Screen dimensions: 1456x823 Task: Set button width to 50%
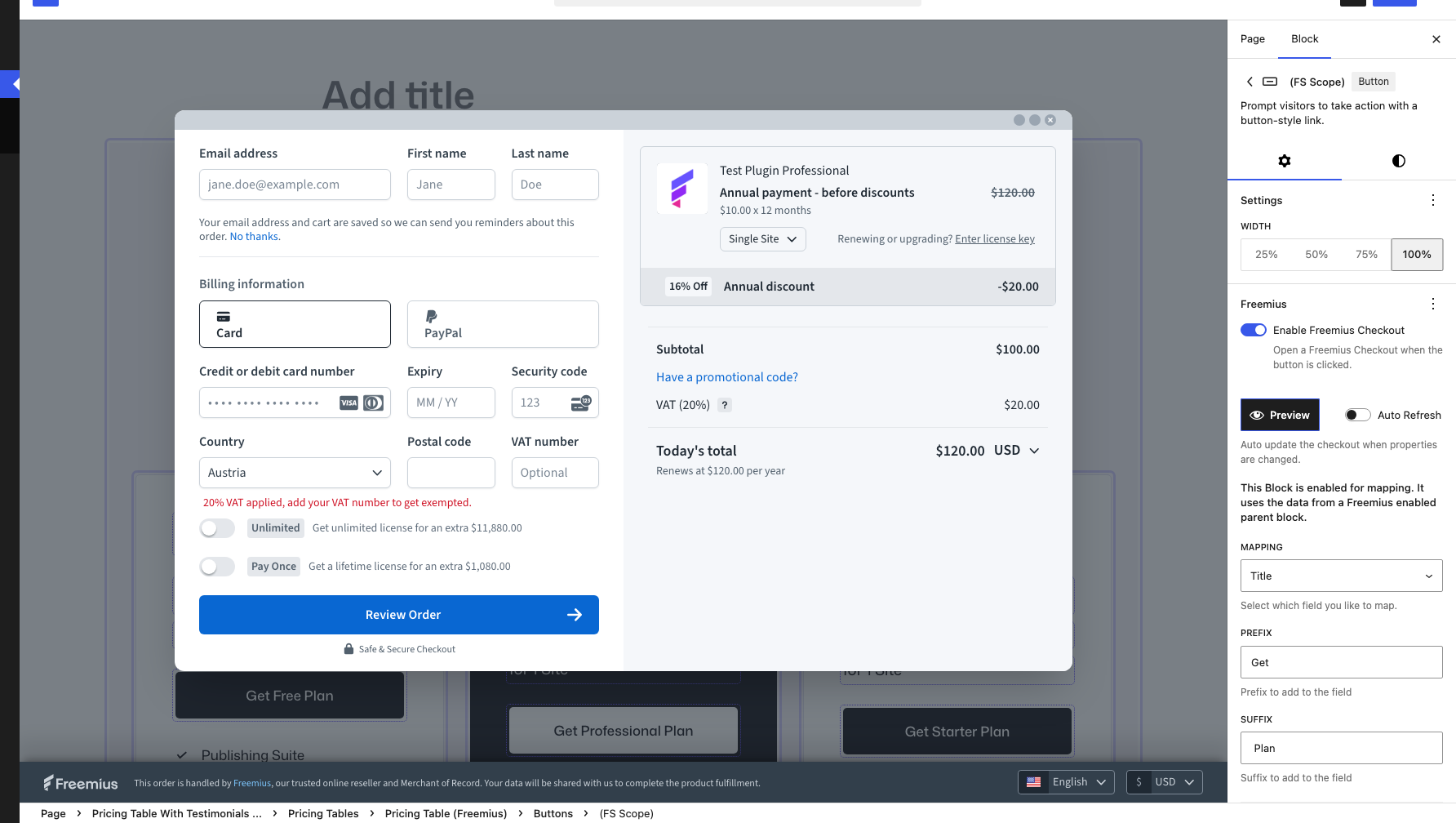[1316, 255]
